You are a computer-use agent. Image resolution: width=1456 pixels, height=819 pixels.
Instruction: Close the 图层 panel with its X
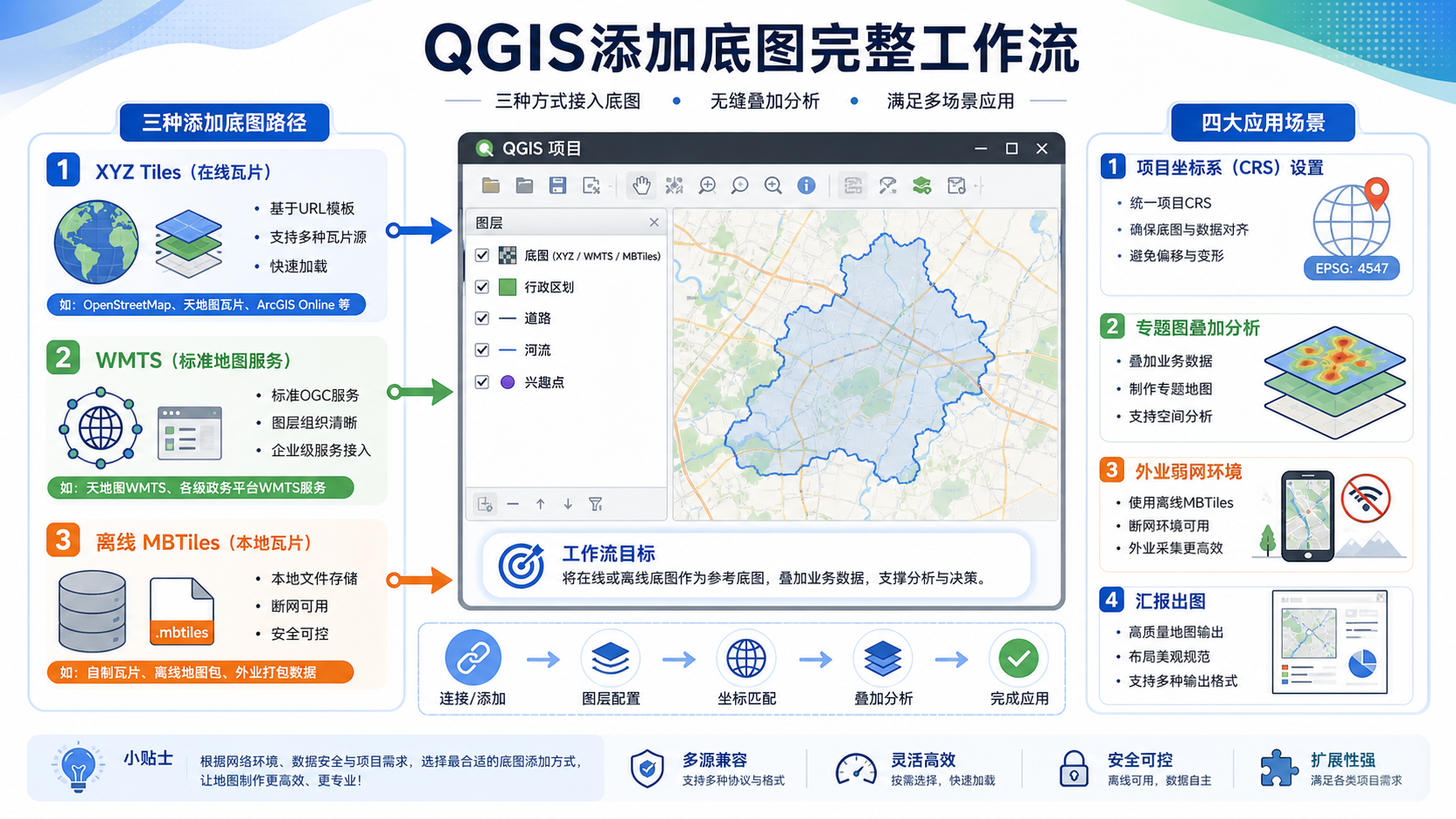[654, 223]
